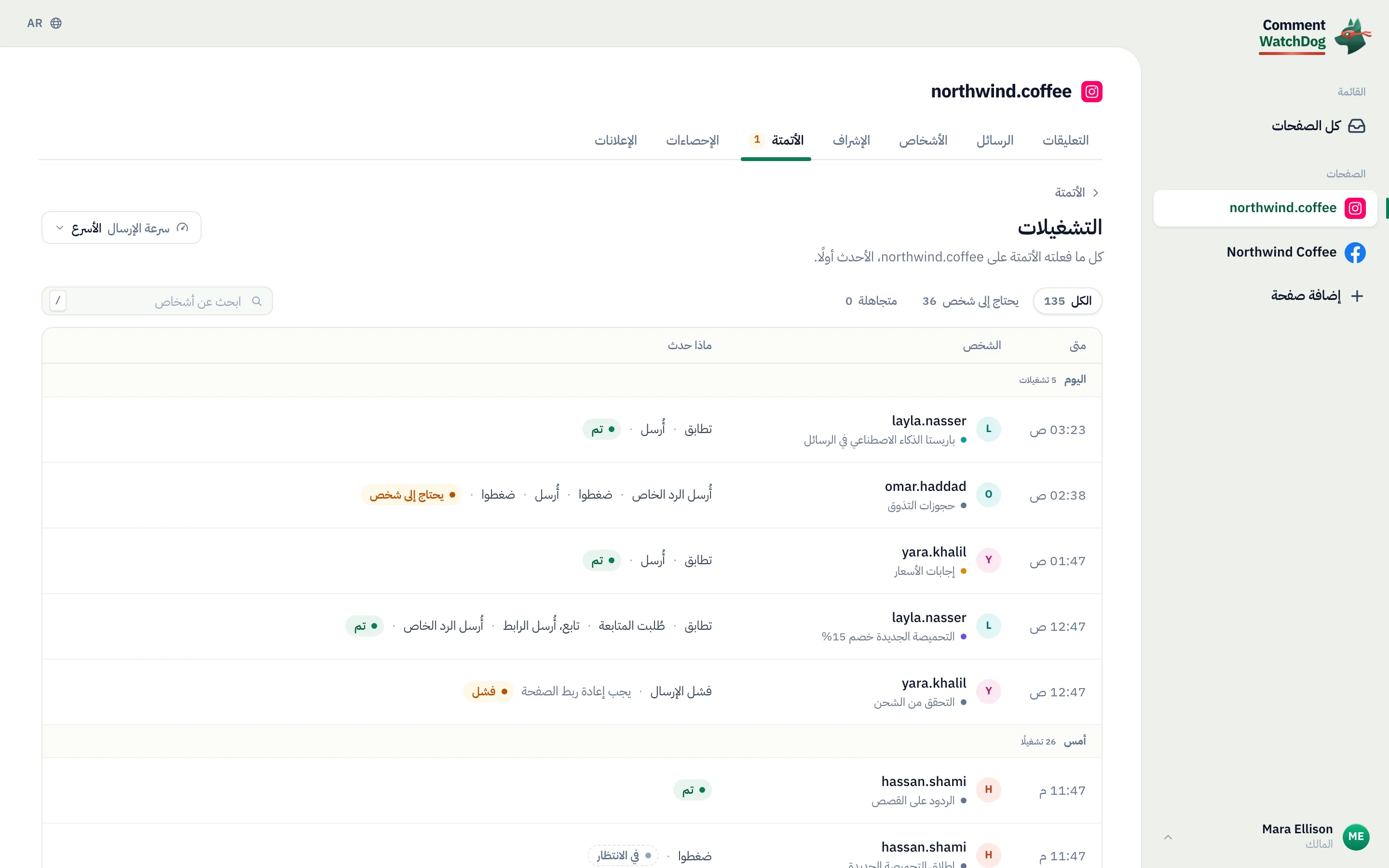Screen dimensions: 1389x868
Task: Switch to the التعليقات tab
Action: pos(1065,141)
